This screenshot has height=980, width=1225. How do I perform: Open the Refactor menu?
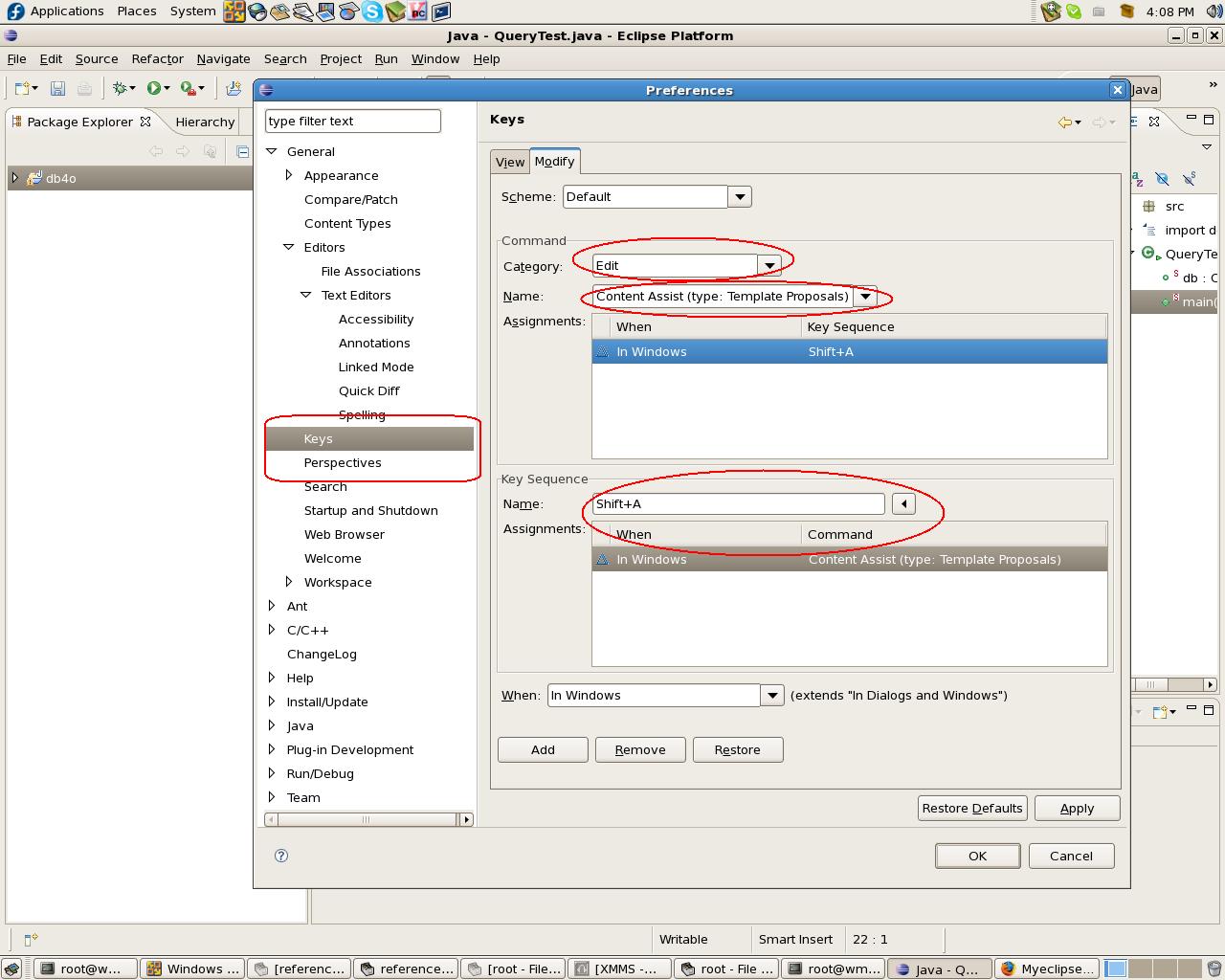(157, 58)
